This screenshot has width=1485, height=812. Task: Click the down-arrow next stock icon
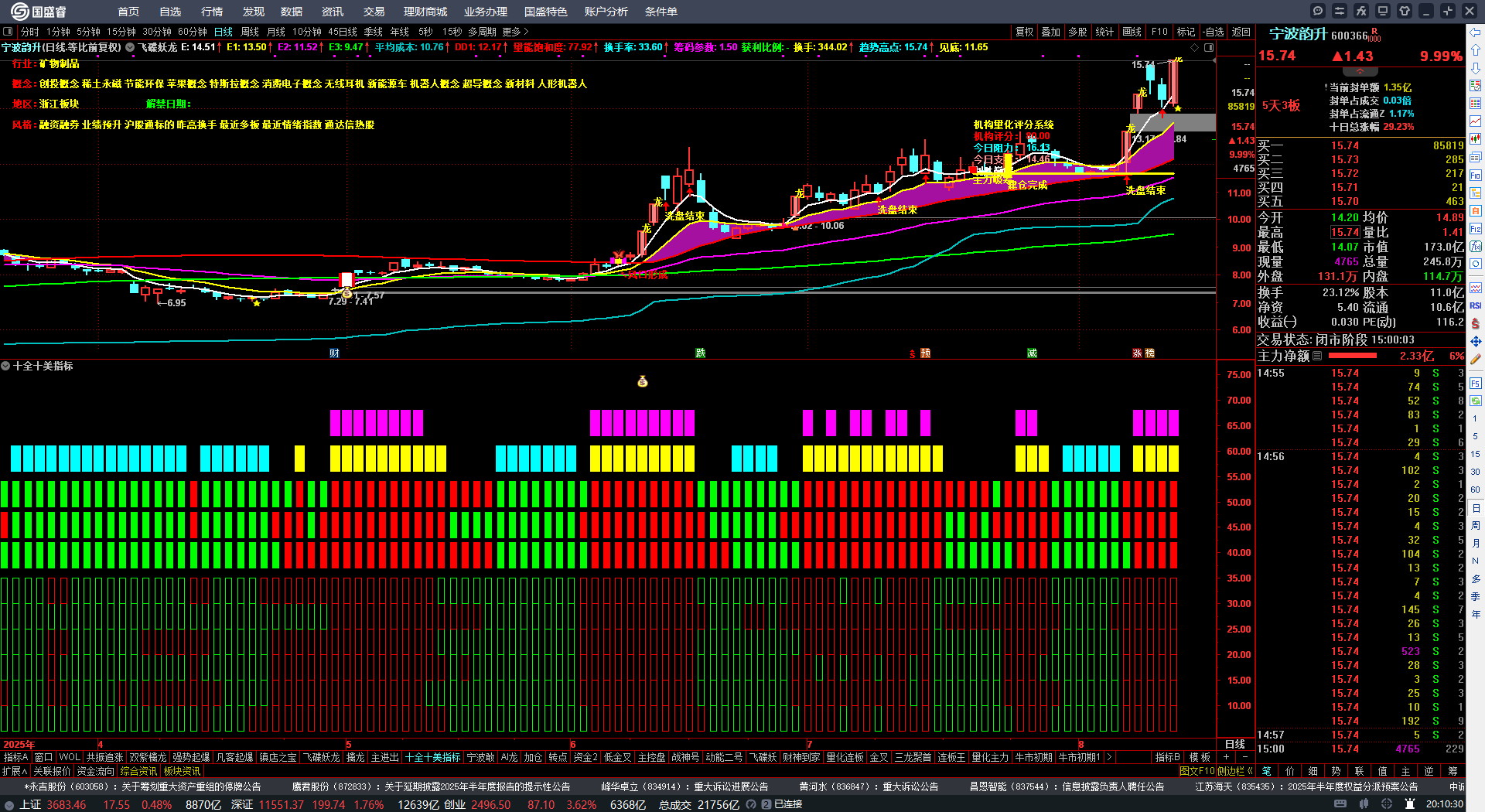point(1476,68)
